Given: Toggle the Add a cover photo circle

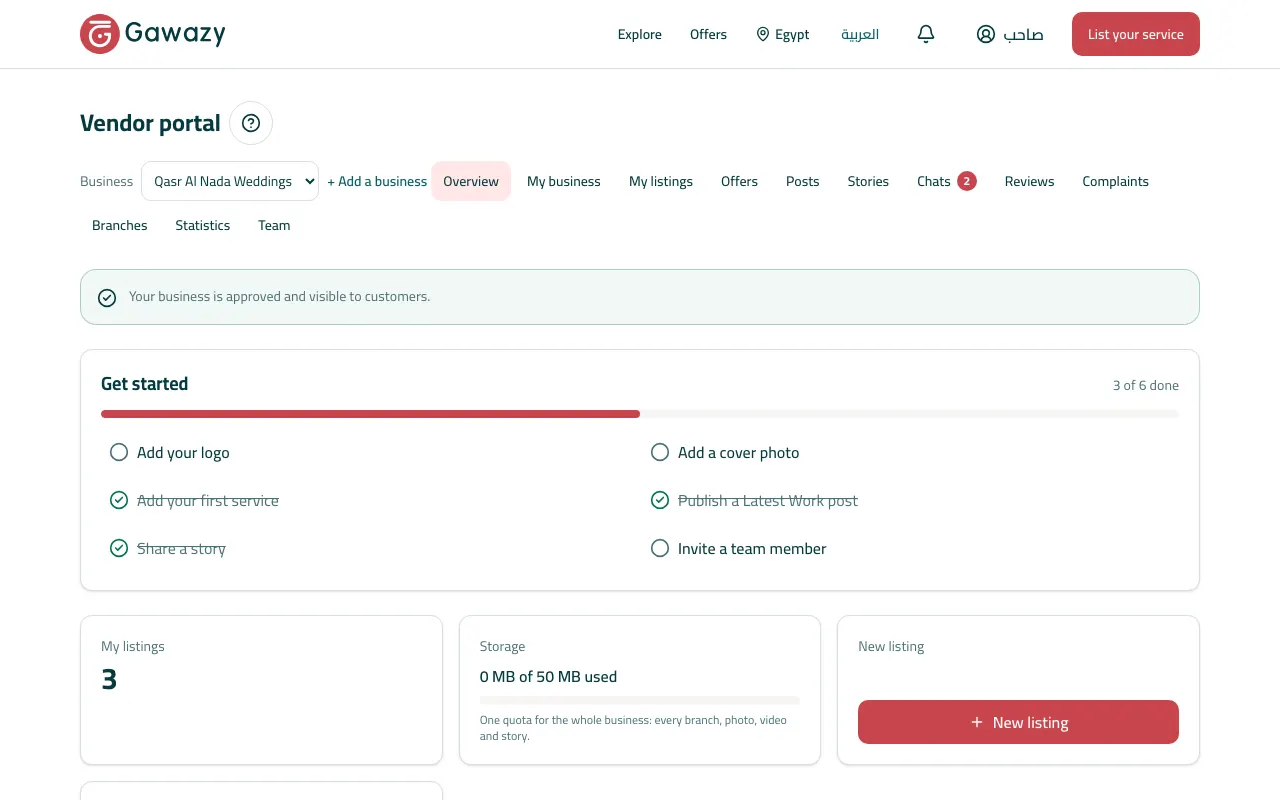Looking at the screenshot, I should point(660,452).
